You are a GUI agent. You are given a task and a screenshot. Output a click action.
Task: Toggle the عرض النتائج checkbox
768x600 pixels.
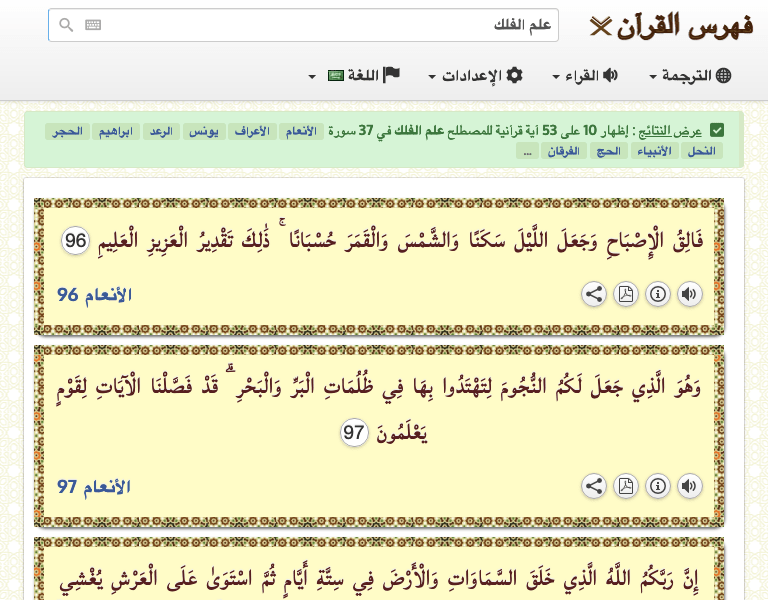click(x=717, y=130)
